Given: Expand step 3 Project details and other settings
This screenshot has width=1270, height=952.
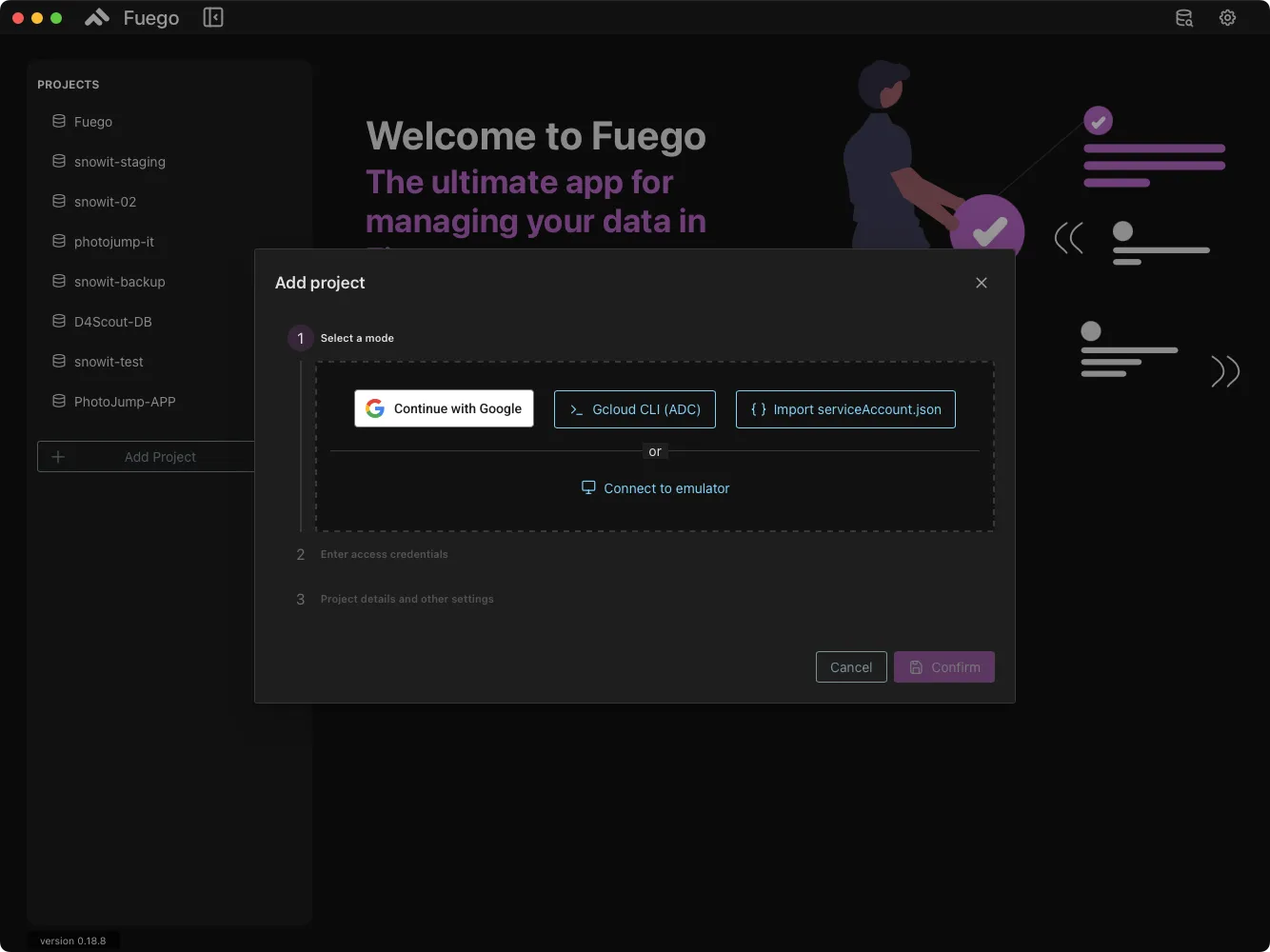Looking at the screenshot, I should (407, 599).
